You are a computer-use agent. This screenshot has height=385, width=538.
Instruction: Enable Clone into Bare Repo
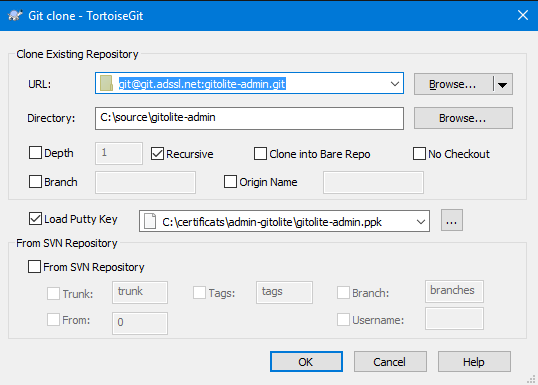(x=260, y=154)
